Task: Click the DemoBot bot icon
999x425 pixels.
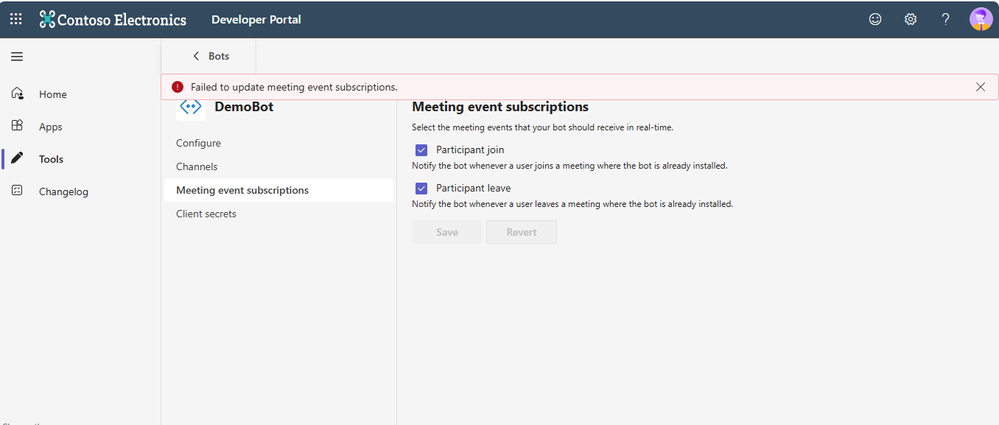Action: point(190,108)
